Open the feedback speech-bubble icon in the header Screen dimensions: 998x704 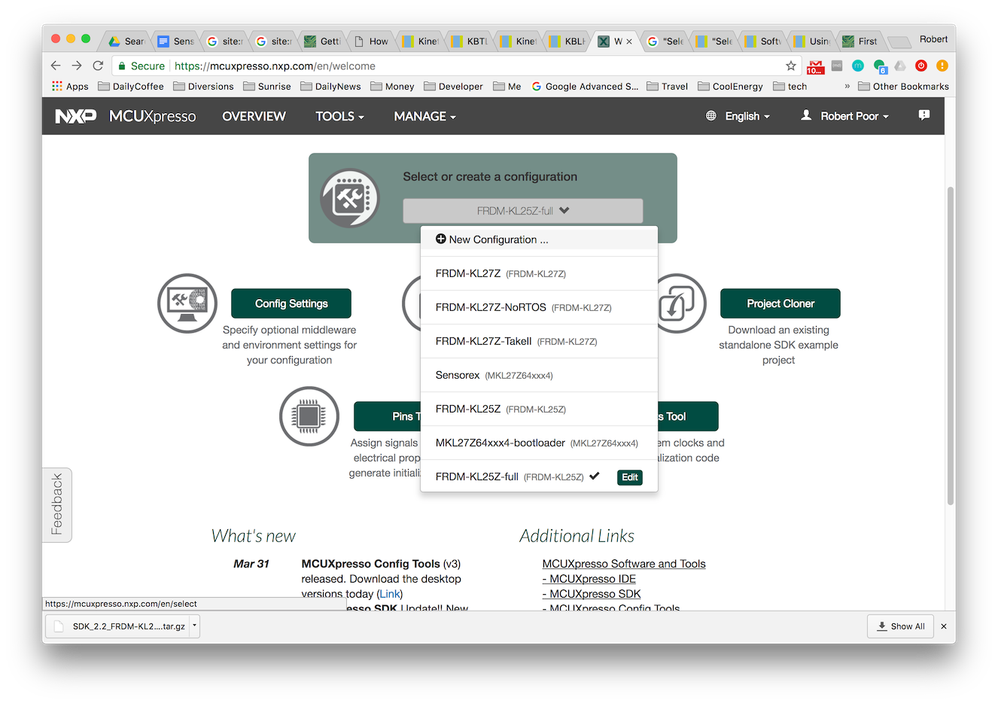click(x=924, y=115)
